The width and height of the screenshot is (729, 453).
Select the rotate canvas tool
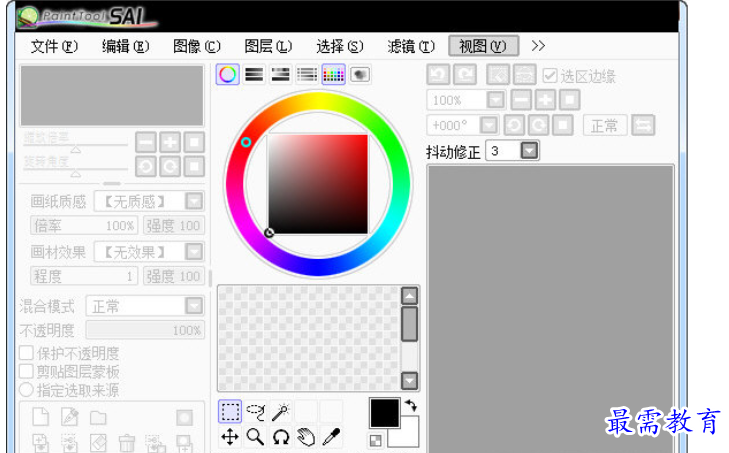tap(281, 437)
